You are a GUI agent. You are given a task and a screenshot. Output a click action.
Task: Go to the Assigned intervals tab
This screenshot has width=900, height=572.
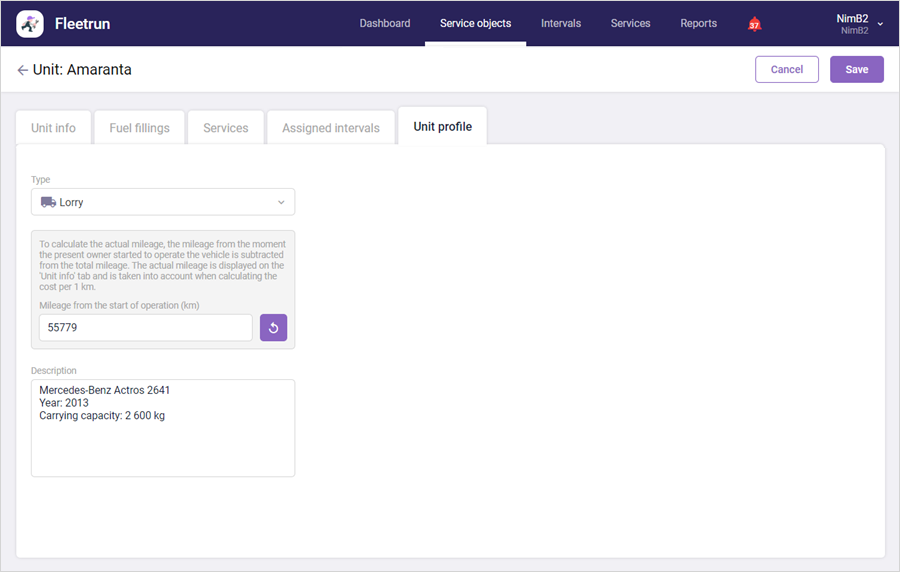tap(331, 127)
